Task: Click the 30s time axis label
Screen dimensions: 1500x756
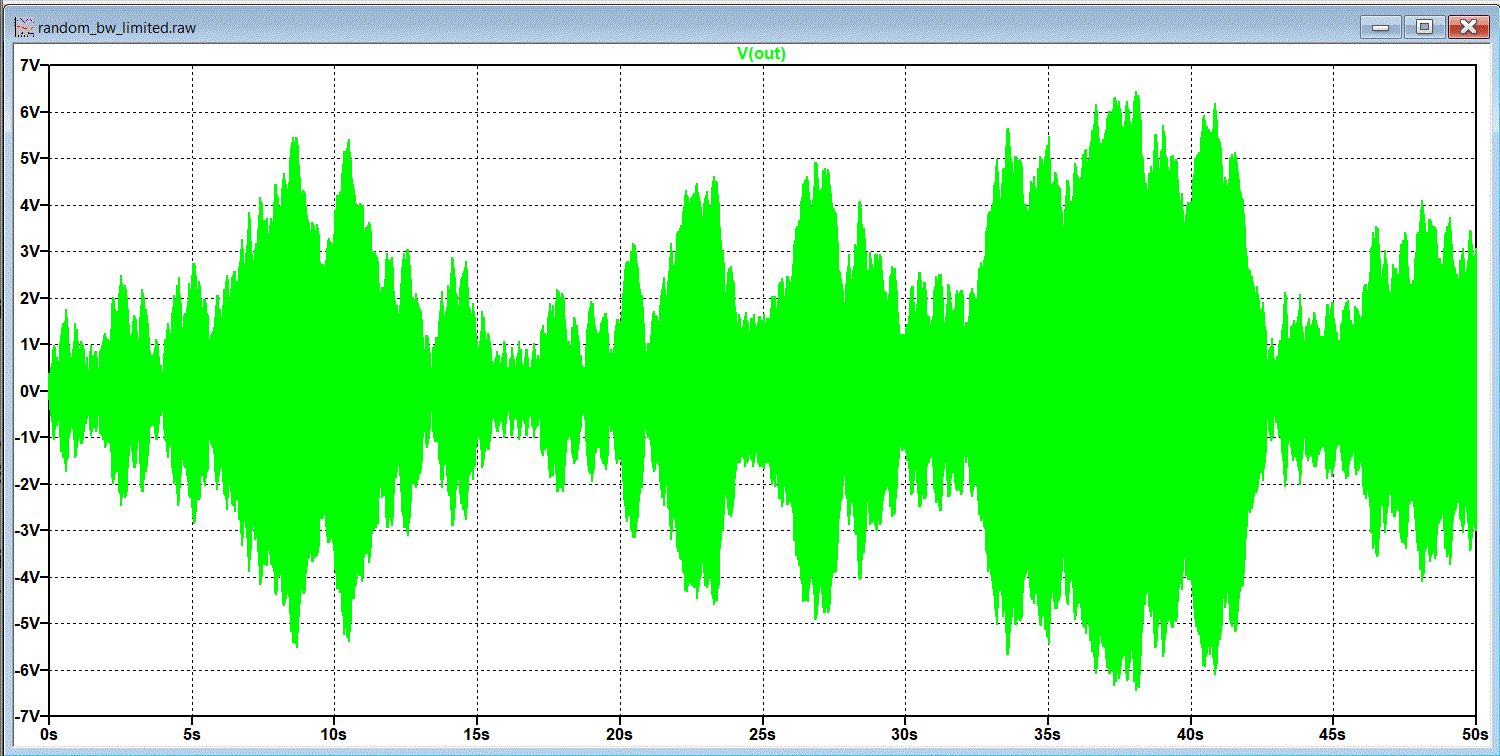Action: tap(905, 733)
